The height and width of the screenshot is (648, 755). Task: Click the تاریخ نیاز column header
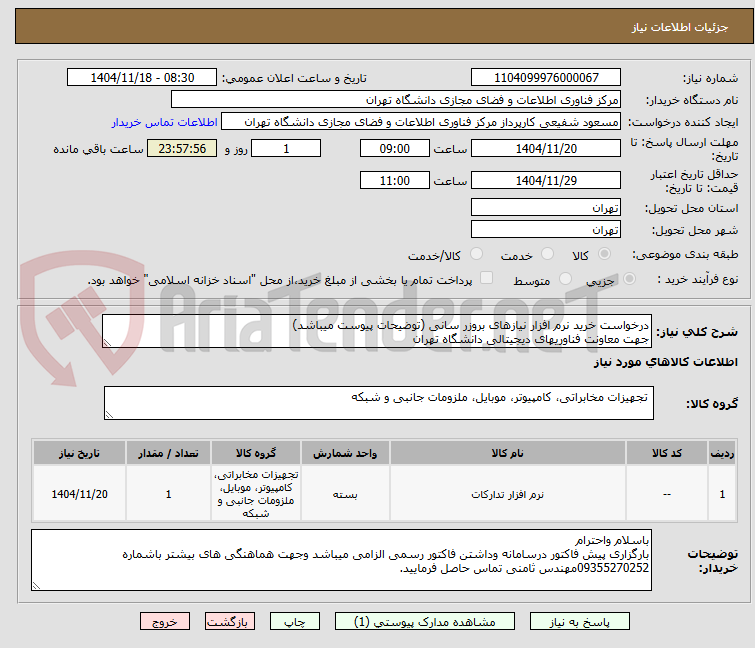79,453
